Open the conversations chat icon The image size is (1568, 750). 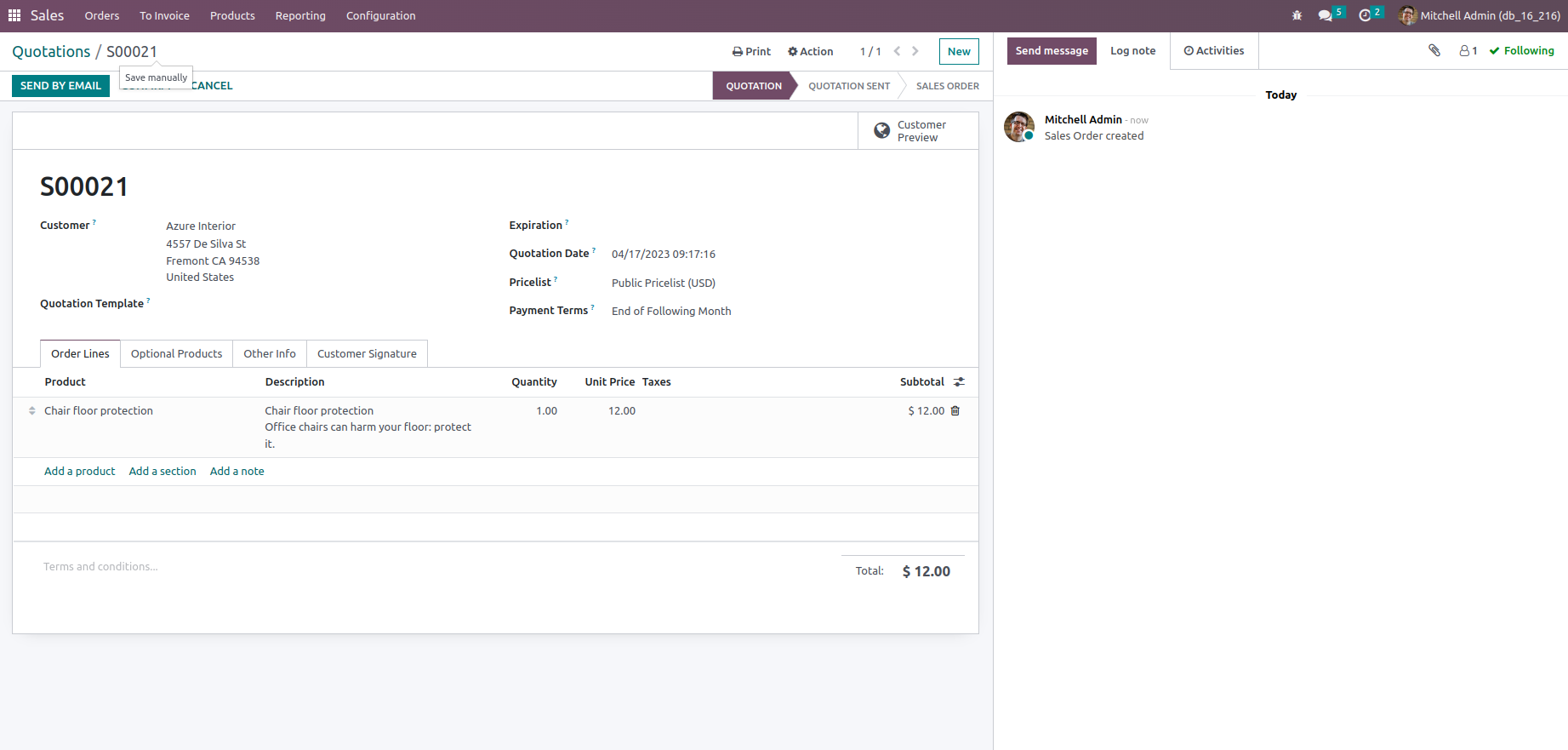click(1326, 15)
